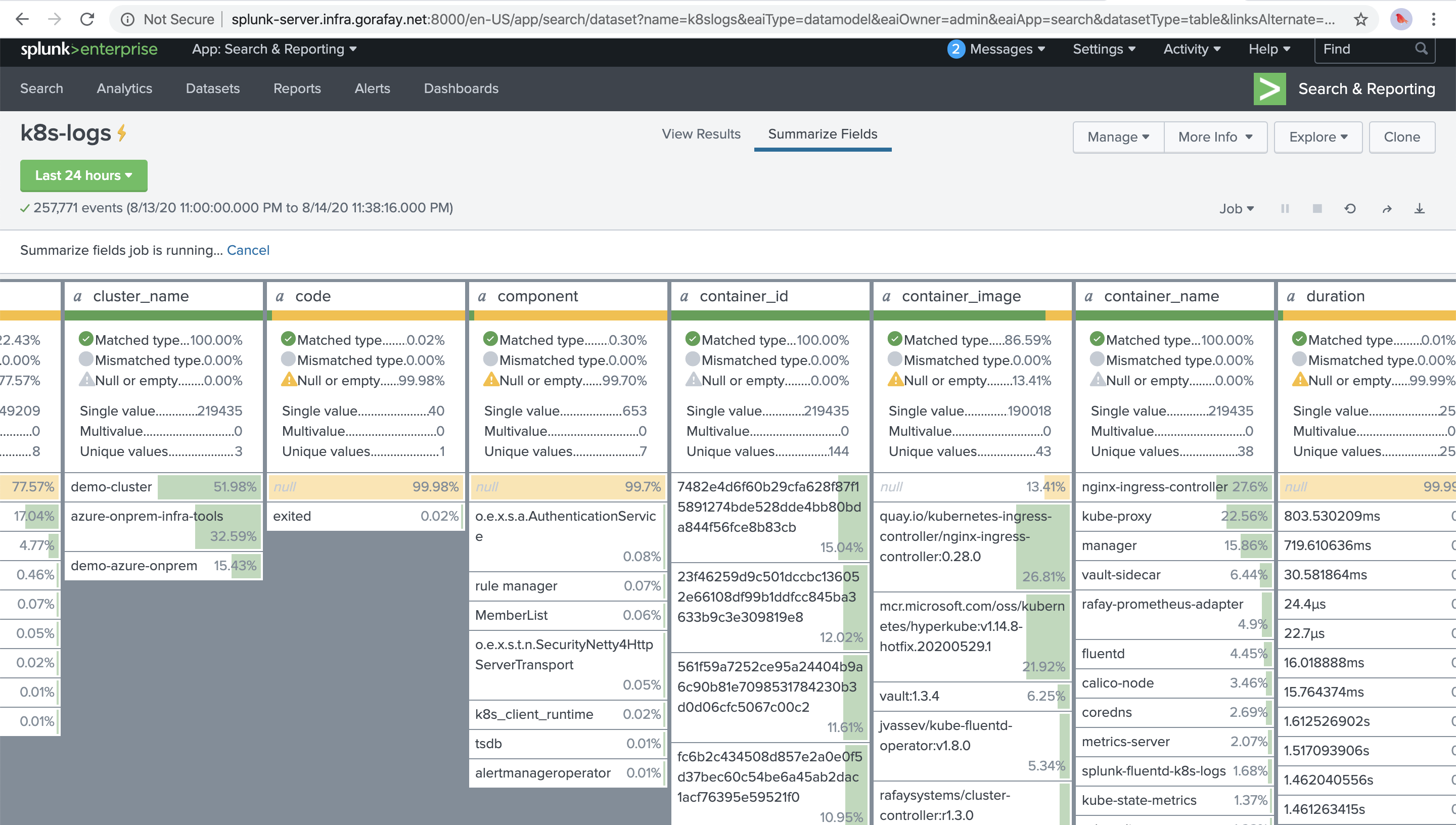
Task: Click the type icon of duration column
Action: click(1291, 296)
